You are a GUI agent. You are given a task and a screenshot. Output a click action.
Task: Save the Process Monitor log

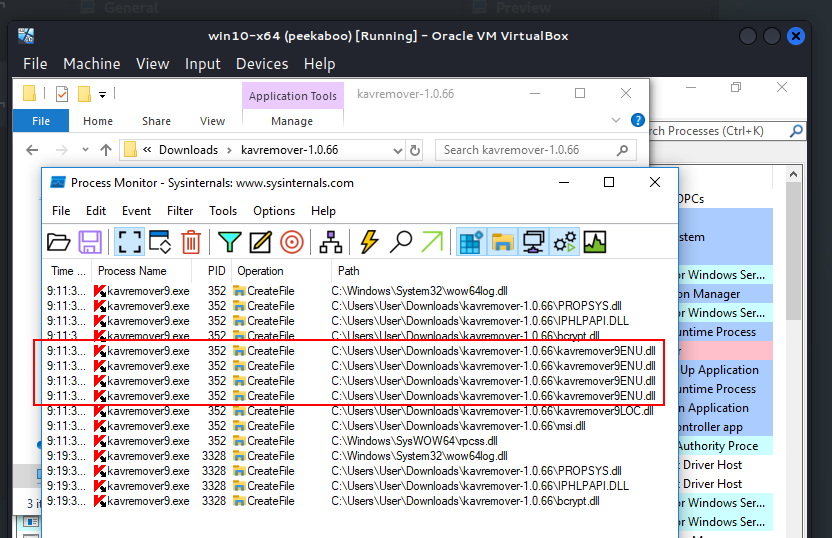pyautogui.click(x=90, y=242)
